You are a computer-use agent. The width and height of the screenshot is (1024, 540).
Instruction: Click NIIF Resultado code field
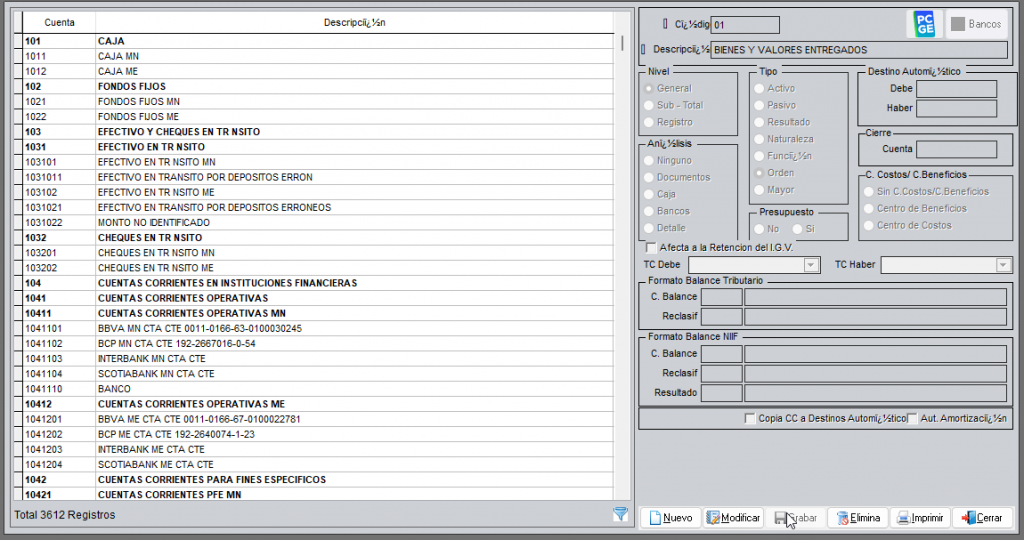722,393
